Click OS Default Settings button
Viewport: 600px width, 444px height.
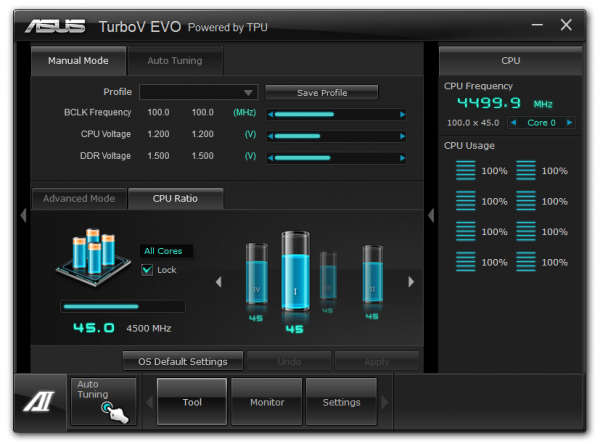(183, 361)
